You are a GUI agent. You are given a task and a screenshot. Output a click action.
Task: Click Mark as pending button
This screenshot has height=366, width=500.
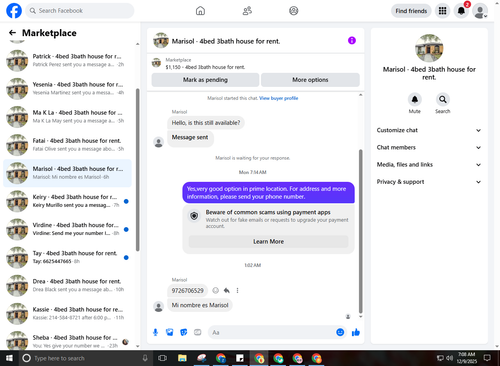pyautogui.click(x=205, y=80)
